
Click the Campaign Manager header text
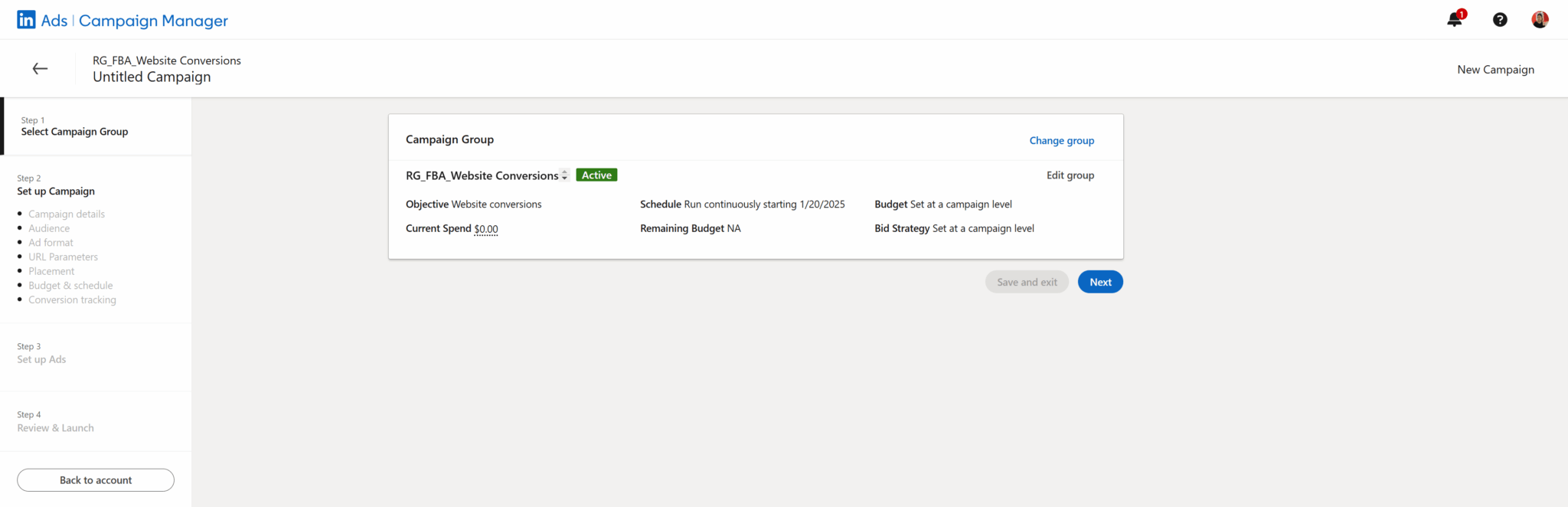click(153, 21)
